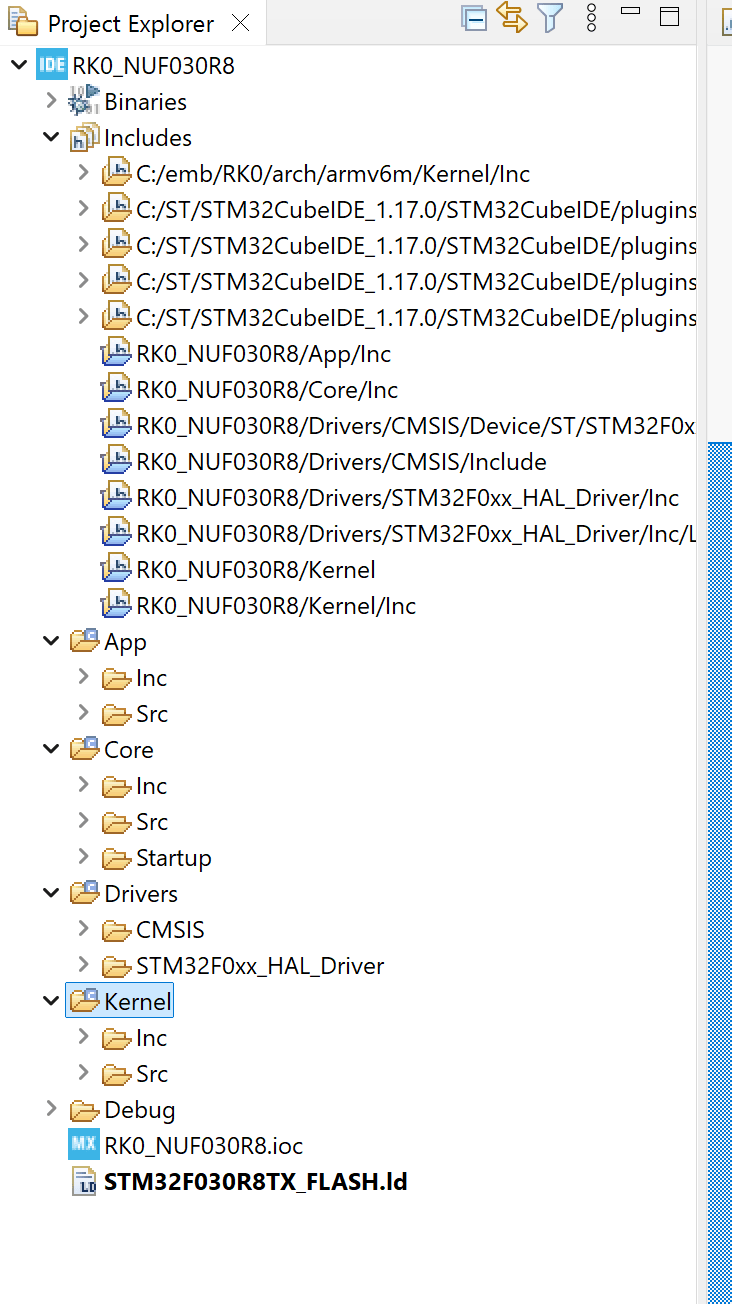Toggle Link with Editor icon

(x=512, y=18)
